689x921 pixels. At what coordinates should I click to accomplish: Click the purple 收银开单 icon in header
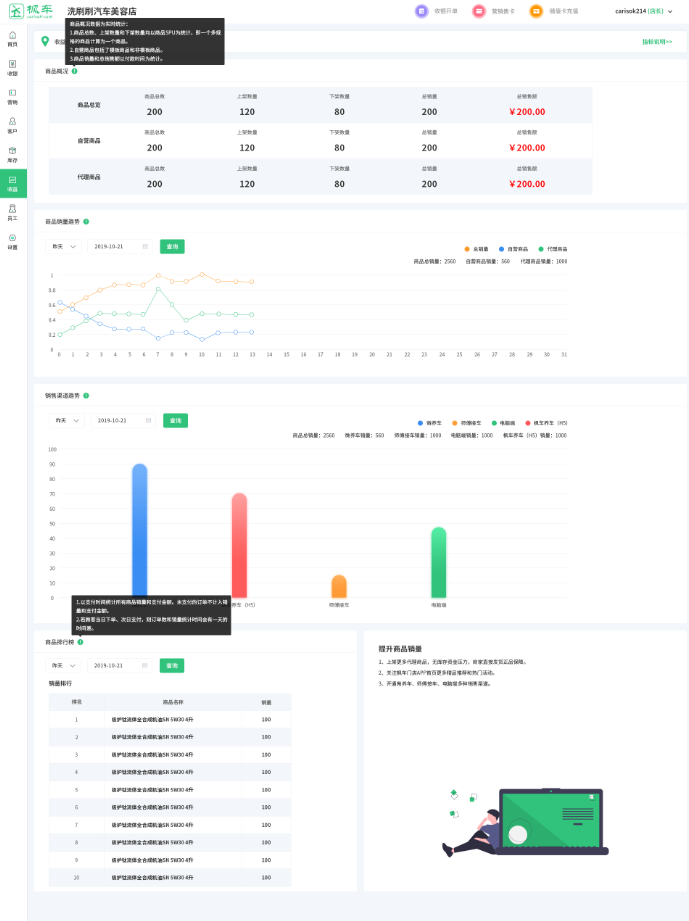(421, 11)
